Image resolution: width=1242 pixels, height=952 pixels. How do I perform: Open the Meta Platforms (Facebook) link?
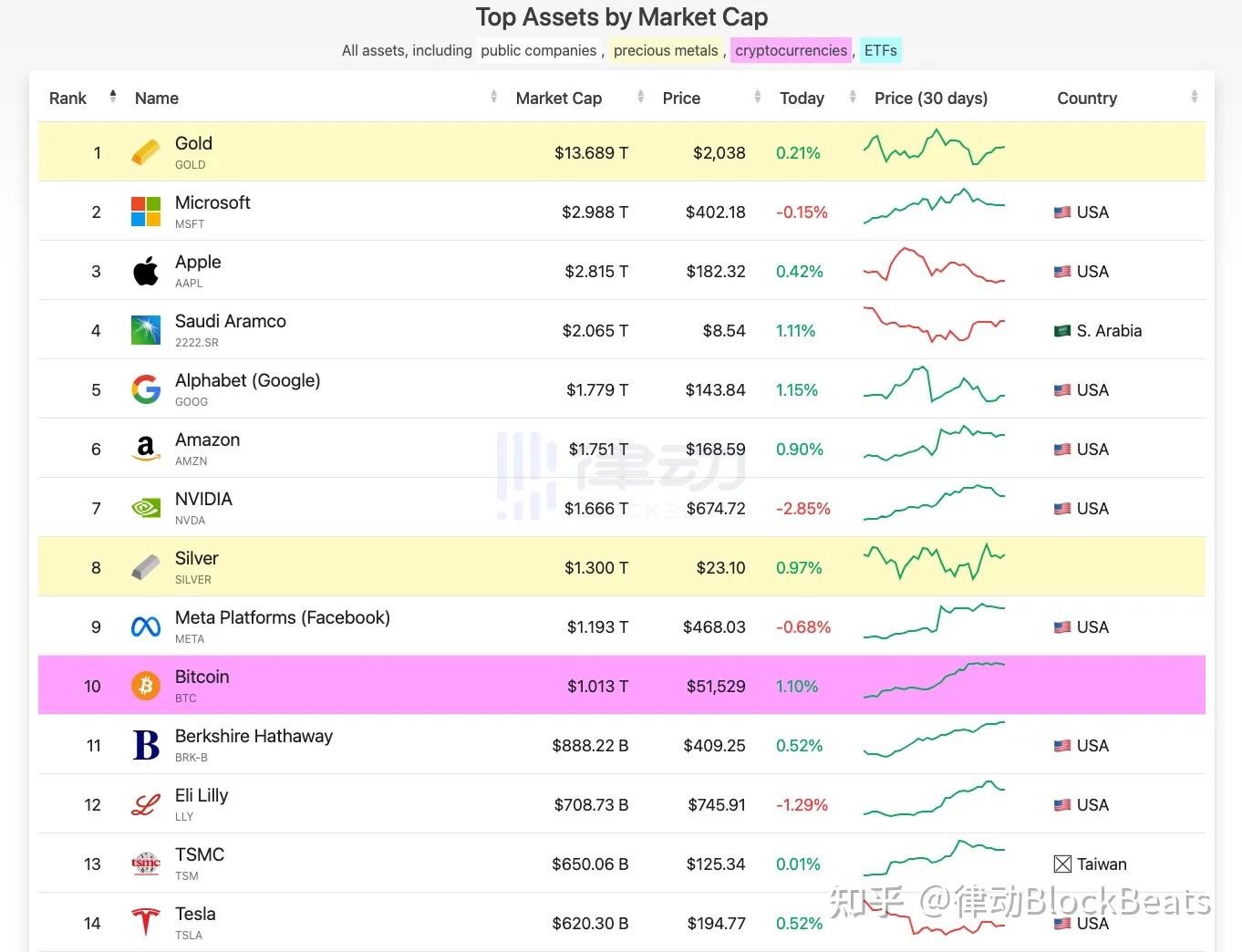283,617
